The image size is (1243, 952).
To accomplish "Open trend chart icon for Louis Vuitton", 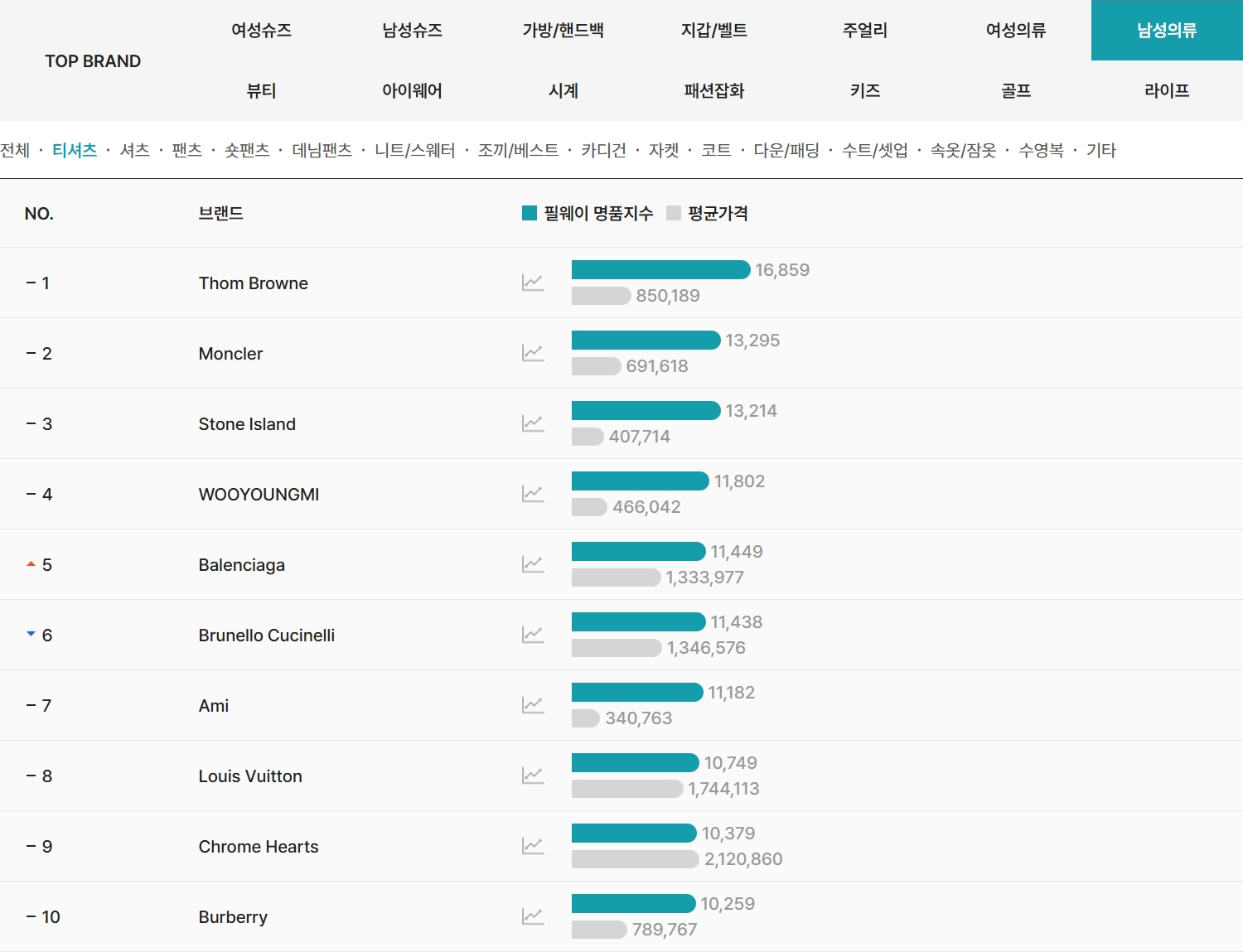I will tap(533, 776).
